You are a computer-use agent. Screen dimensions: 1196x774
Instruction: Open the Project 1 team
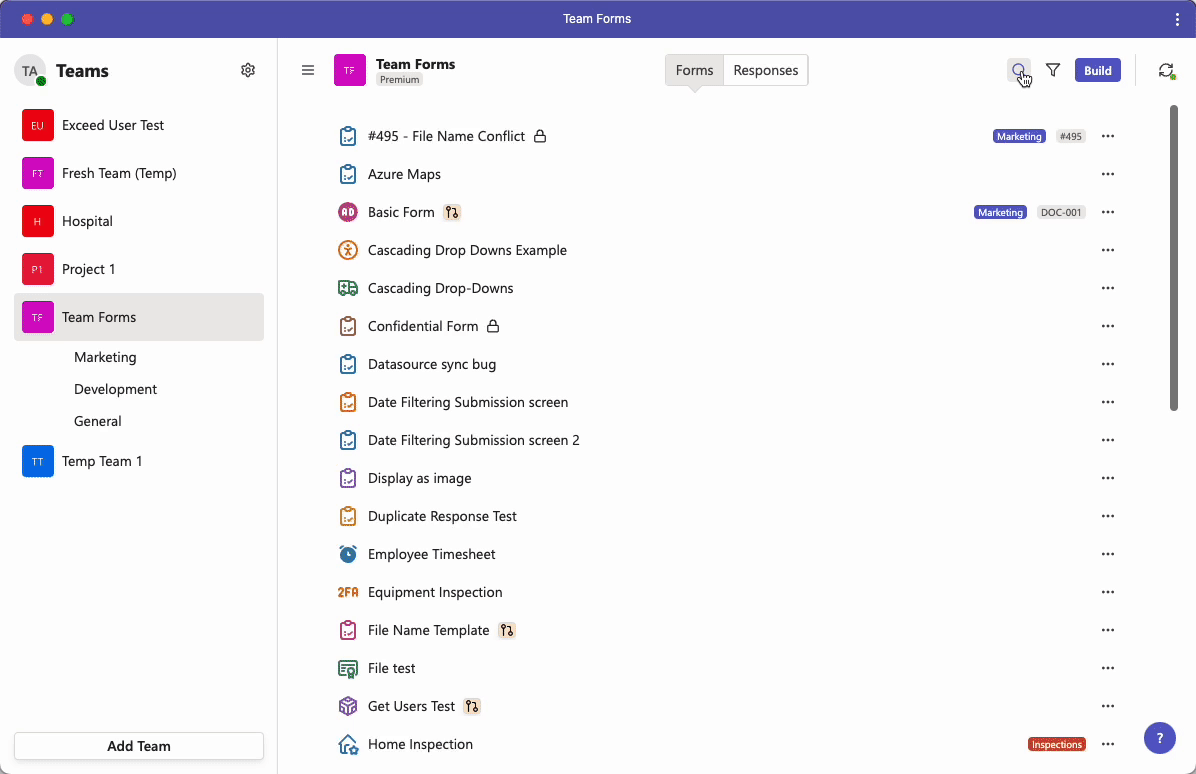139,269
